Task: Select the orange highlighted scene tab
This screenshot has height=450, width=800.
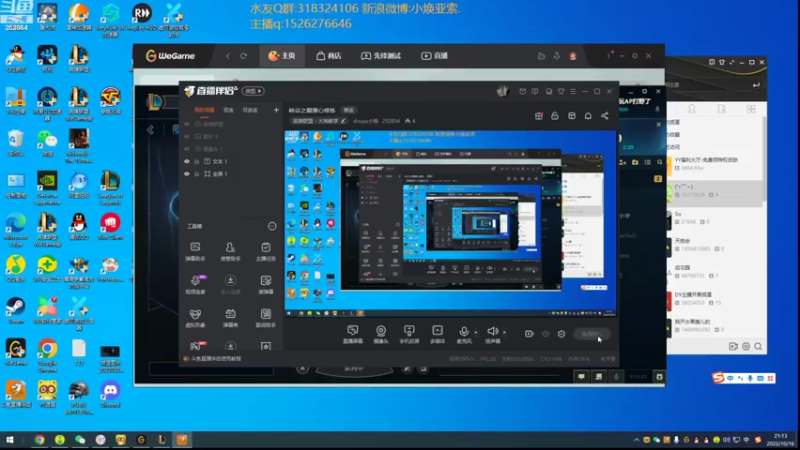Action: click(x=204, y=110)
